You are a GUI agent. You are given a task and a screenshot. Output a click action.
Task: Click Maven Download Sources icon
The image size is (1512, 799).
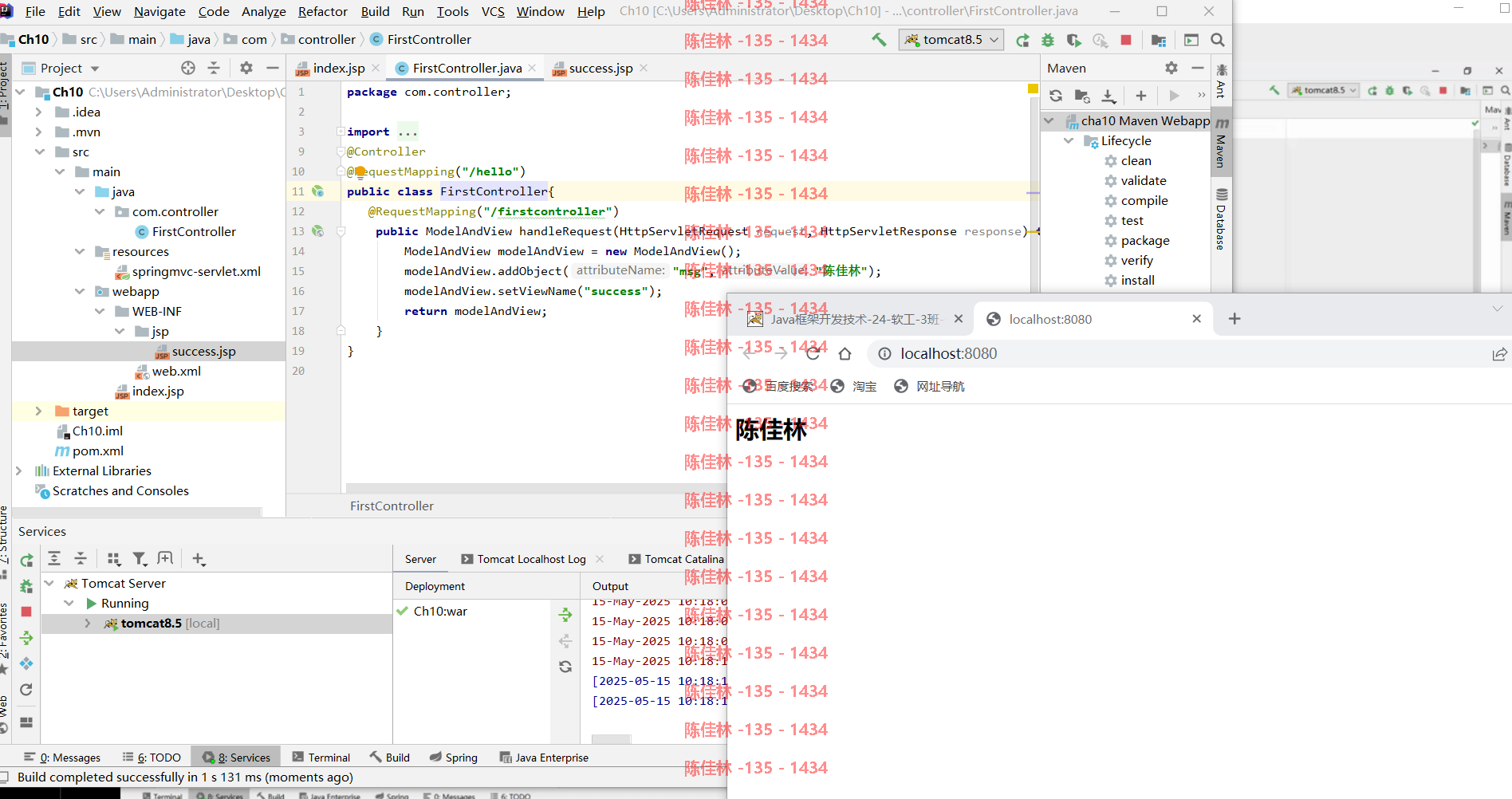coord(1108,96)
